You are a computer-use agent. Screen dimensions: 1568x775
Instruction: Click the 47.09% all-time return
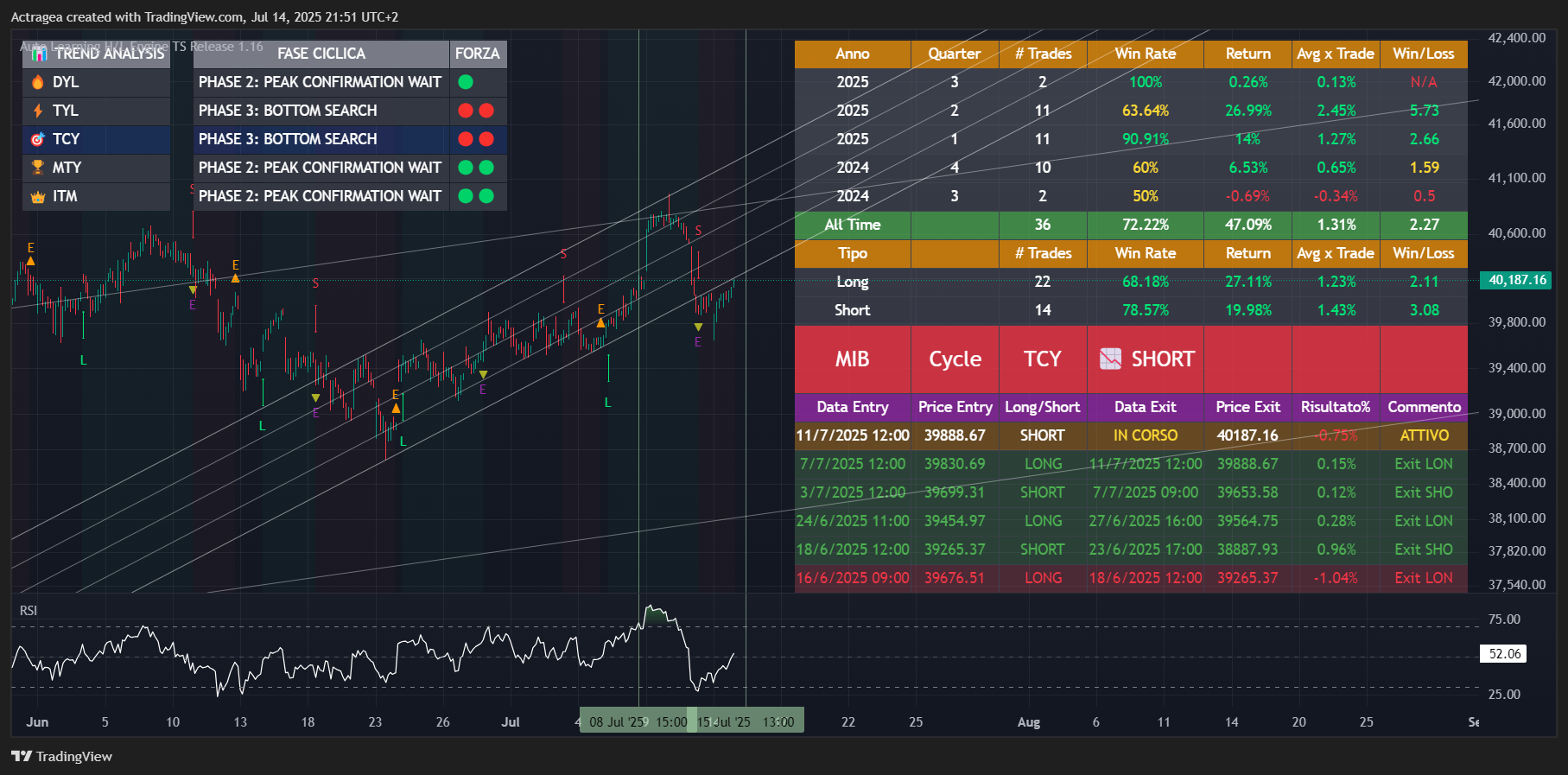coord(1248,225)
